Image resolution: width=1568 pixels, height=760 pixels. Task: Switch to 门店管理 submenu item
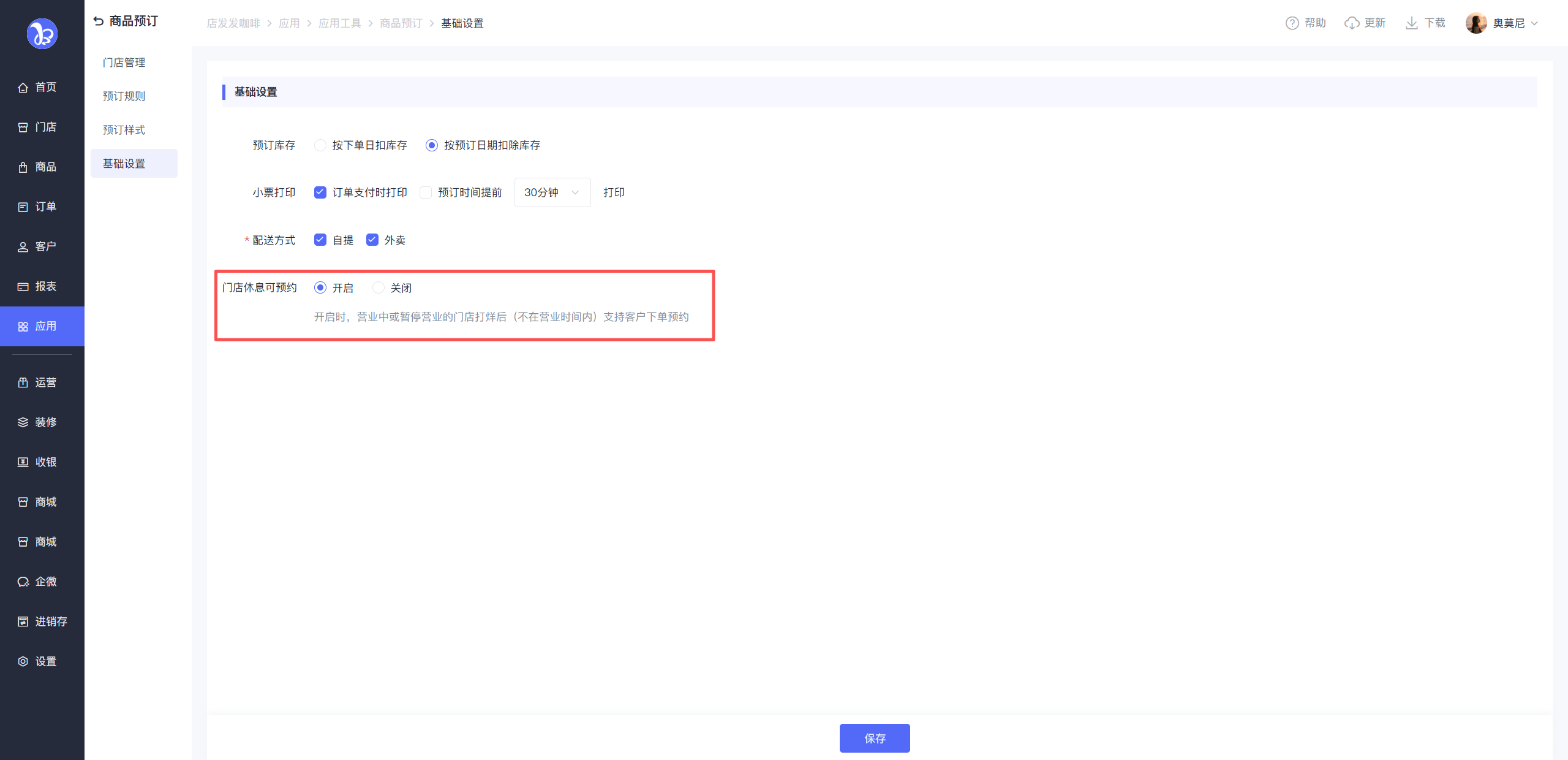tap(124, 63)
